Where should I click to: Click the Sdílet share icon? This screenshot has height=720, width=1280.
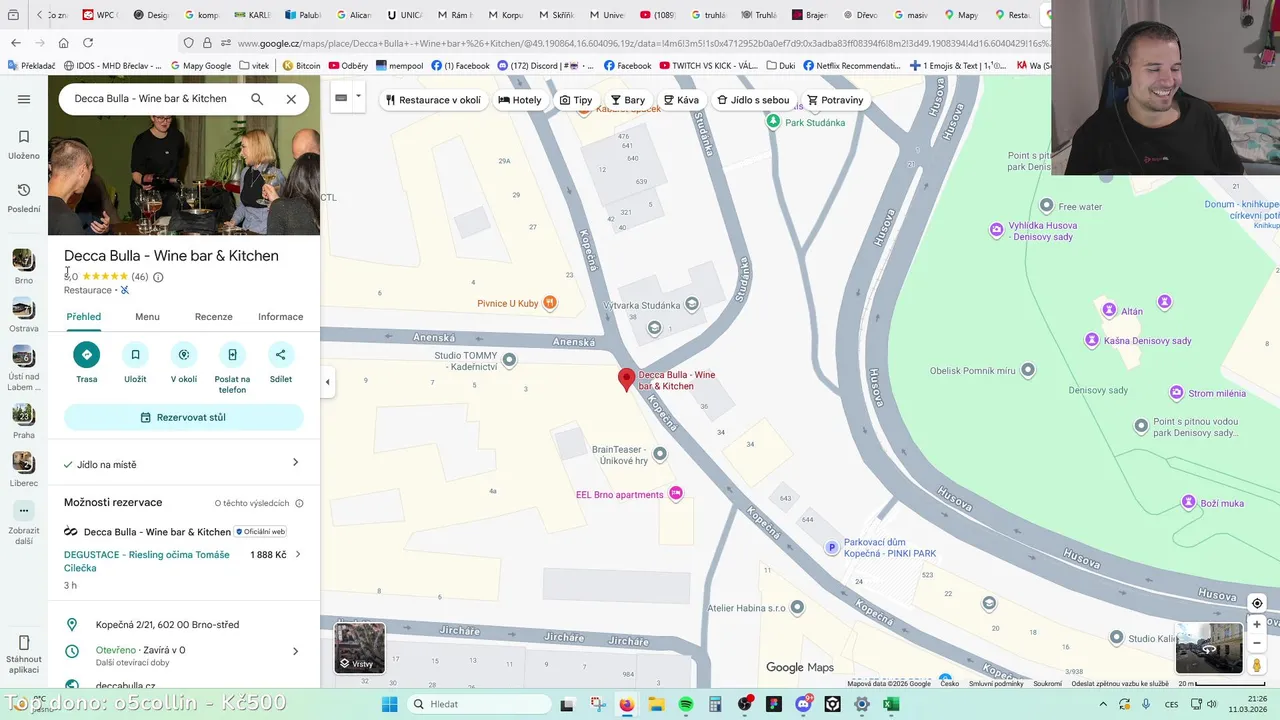click(x=280, y=354)
